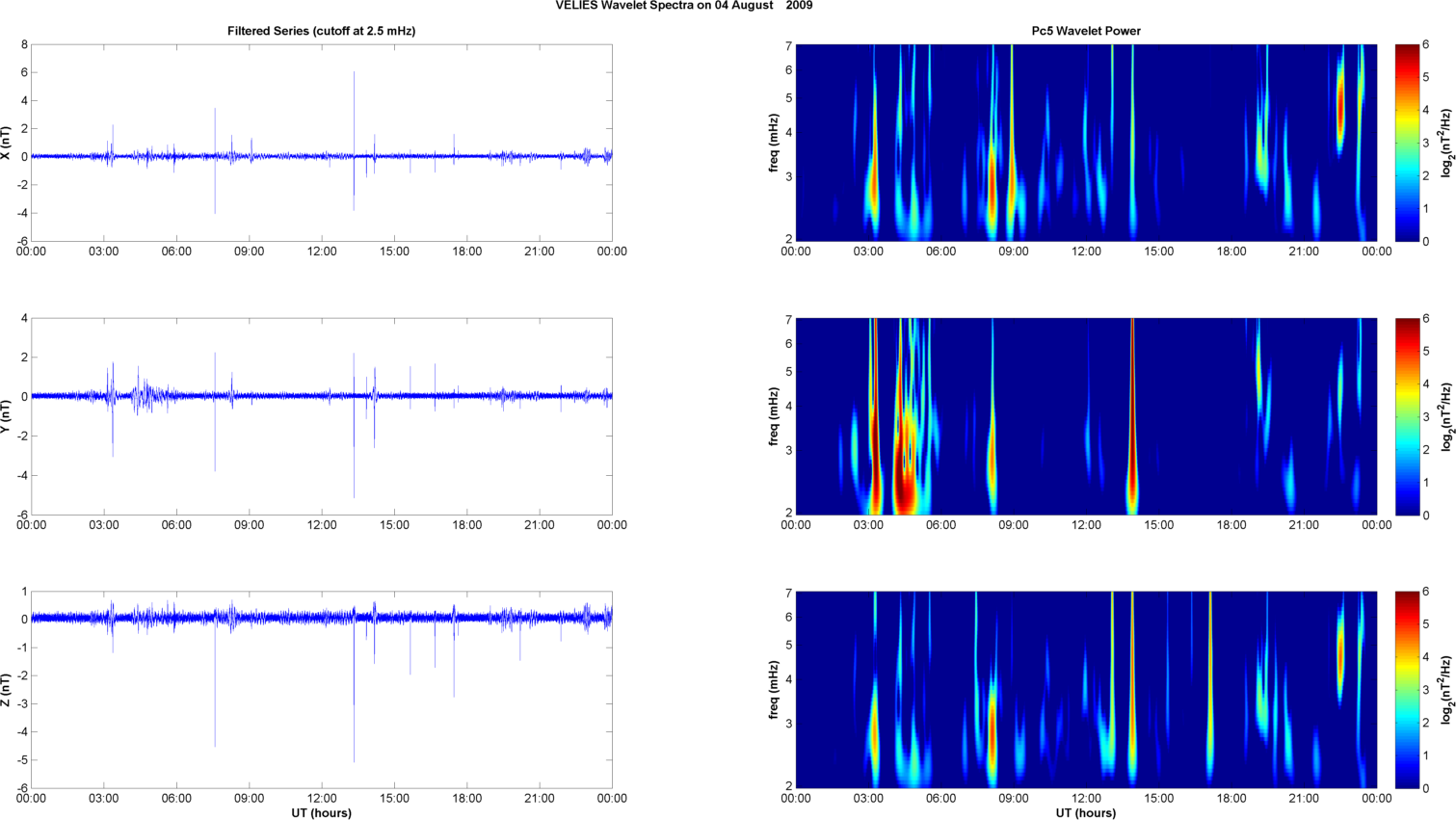
Task: Click the 18:00 tick under the Y time series
Action: click(x=467, y=525)
